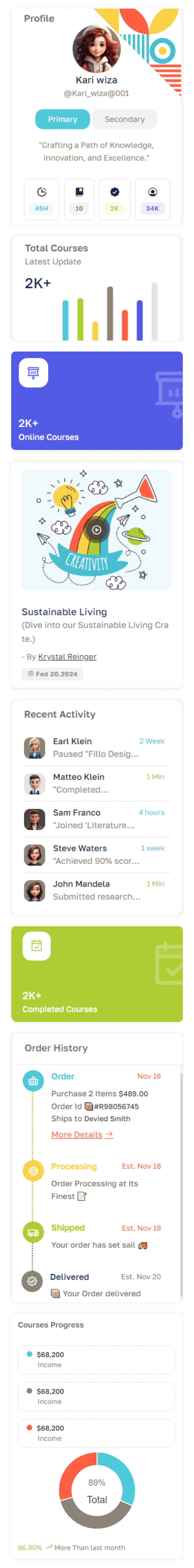
Task: Play the Creativity course video
Action: pos(96,530)
